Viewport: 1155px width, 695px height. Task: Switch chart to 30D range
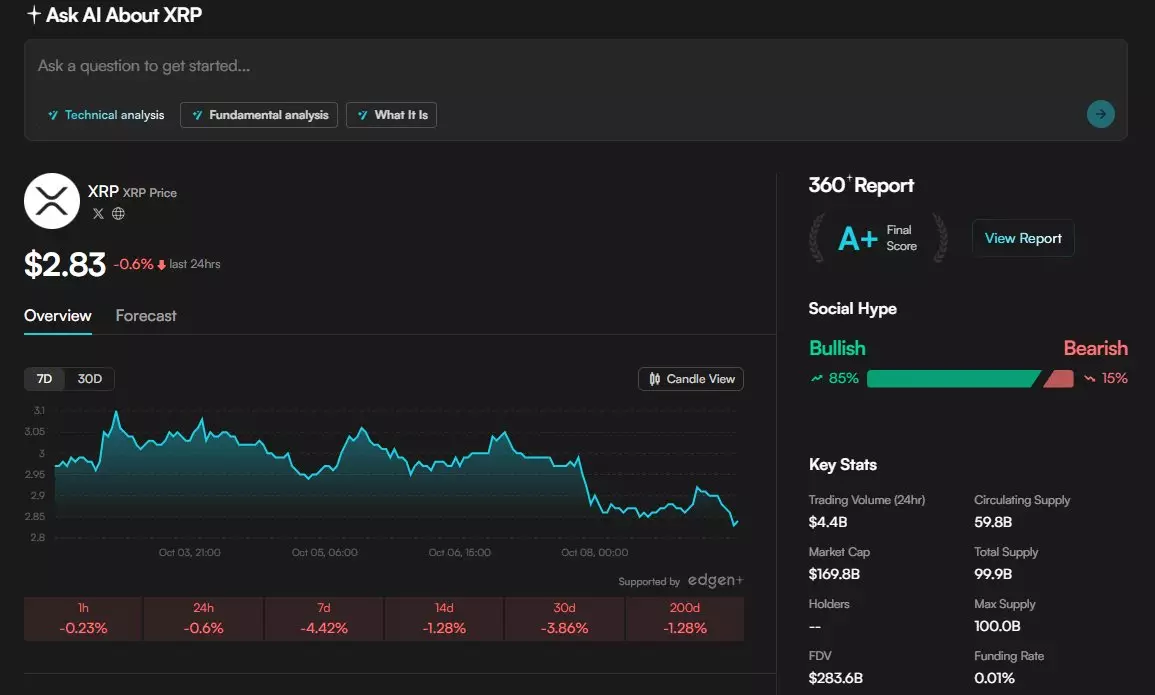90,379
